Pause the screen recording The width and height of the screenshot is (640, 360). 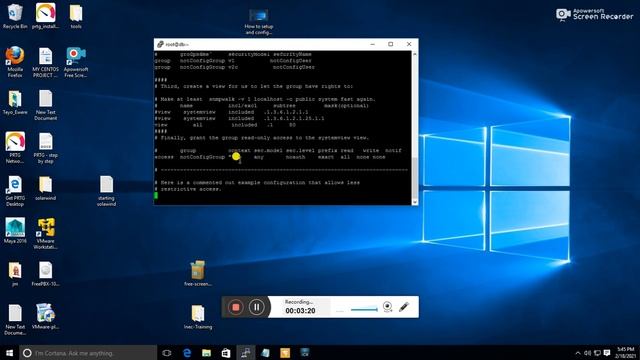256,307
